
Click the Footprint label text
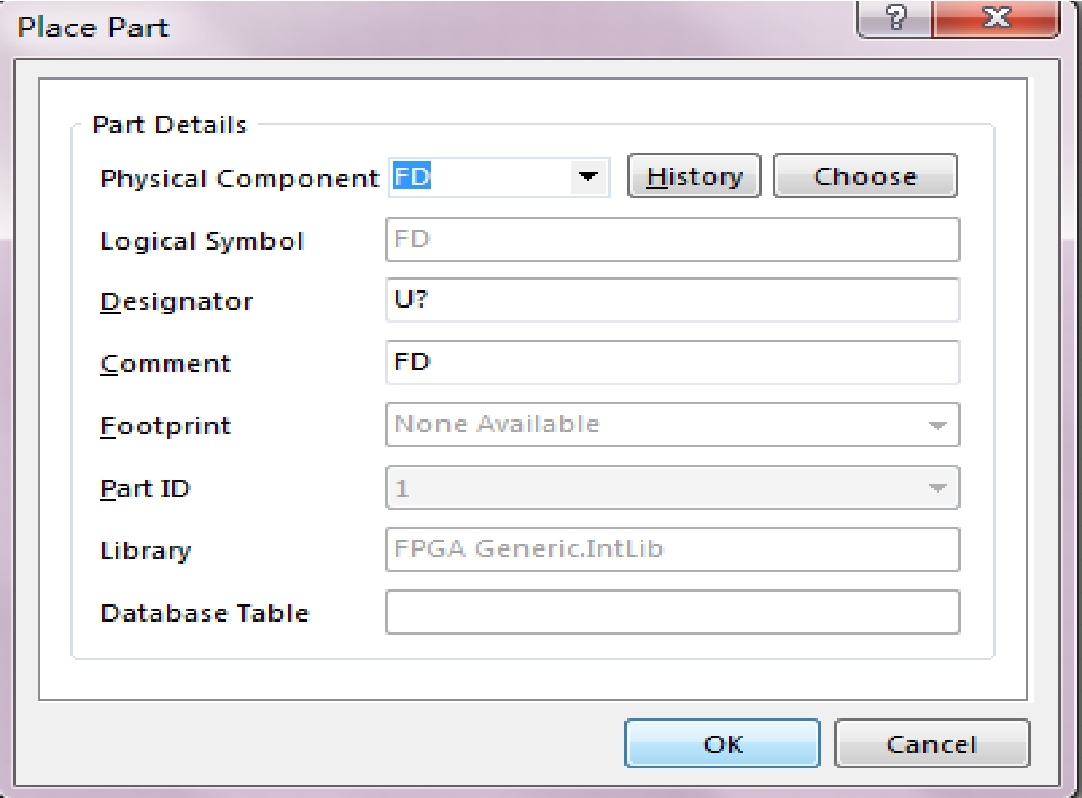coord(166,426)
